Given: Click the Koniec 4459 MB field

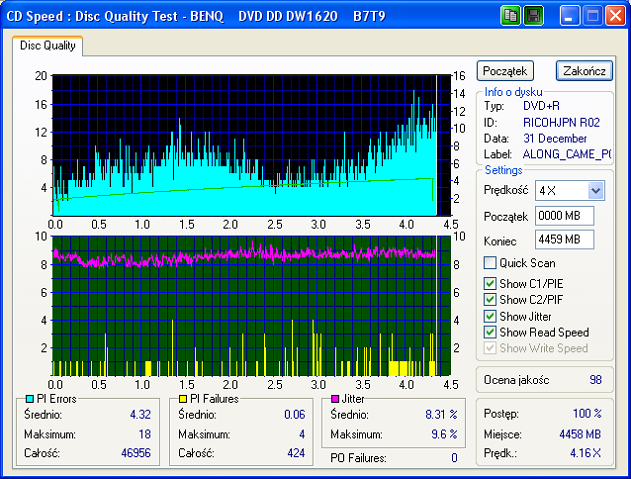Looking at the screenshot, I should [x=564, y=240].
